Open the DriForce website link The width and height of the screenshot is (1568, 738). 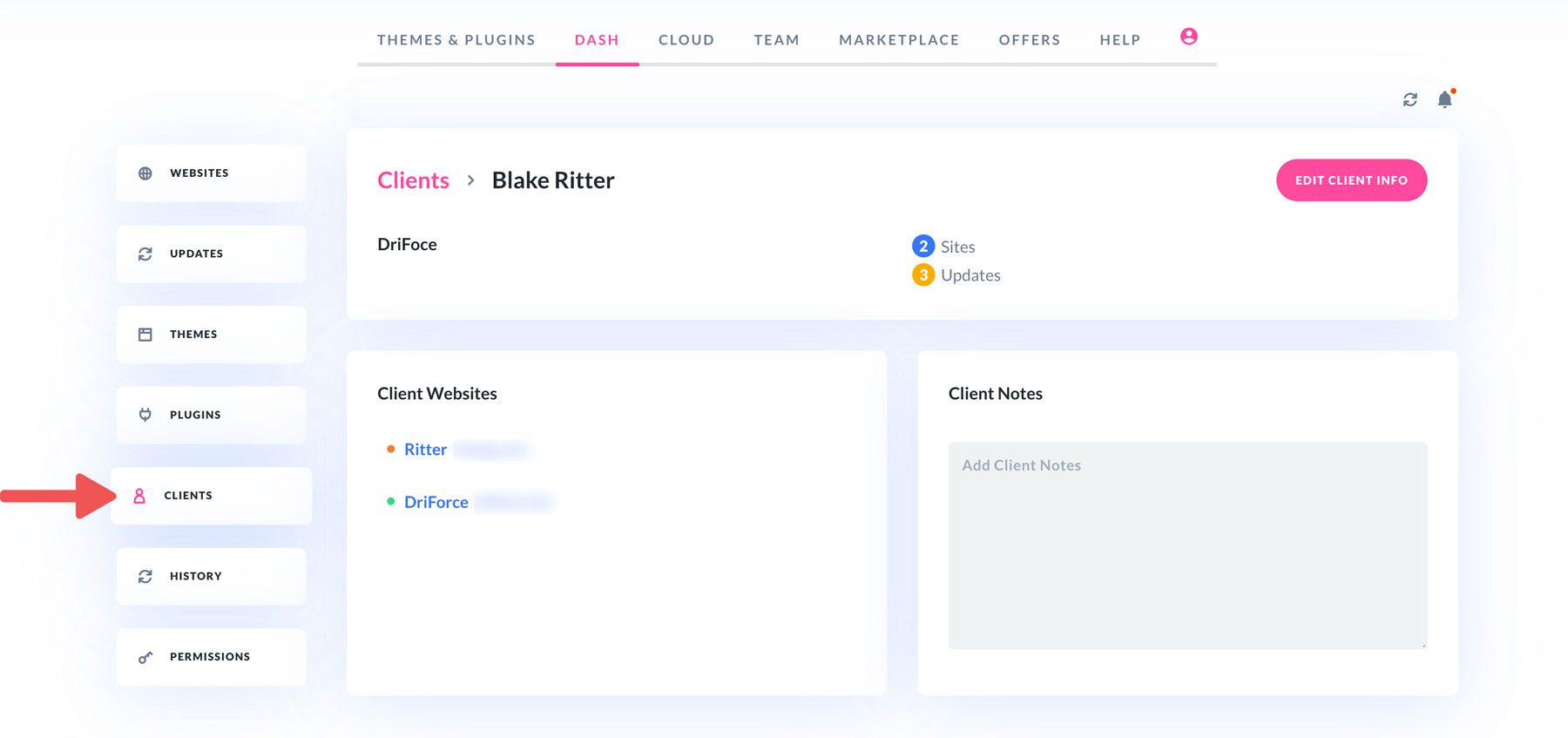(x=436, y=502)
